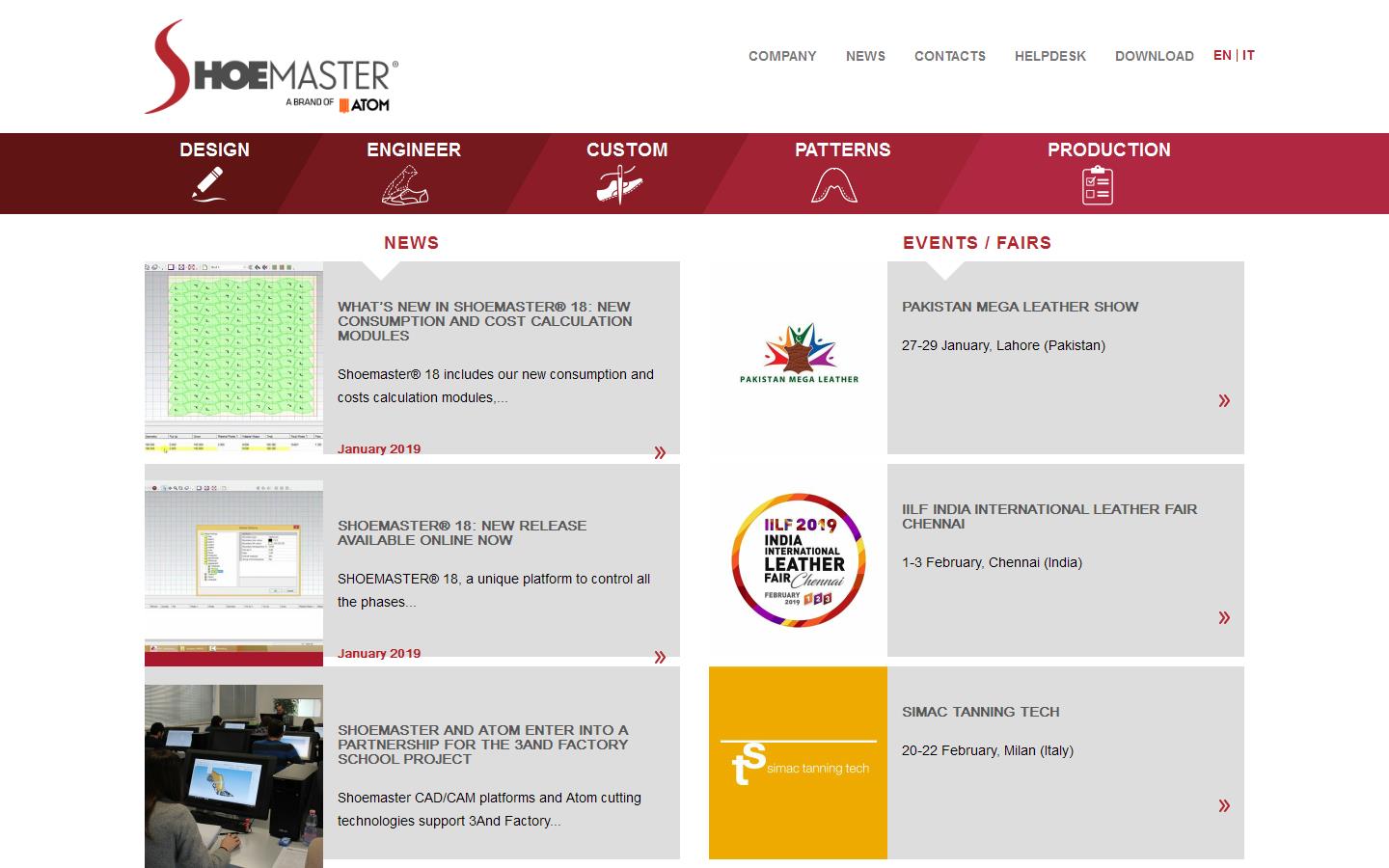
Task: Click January 2019 date on new release news
Action: 379,653
